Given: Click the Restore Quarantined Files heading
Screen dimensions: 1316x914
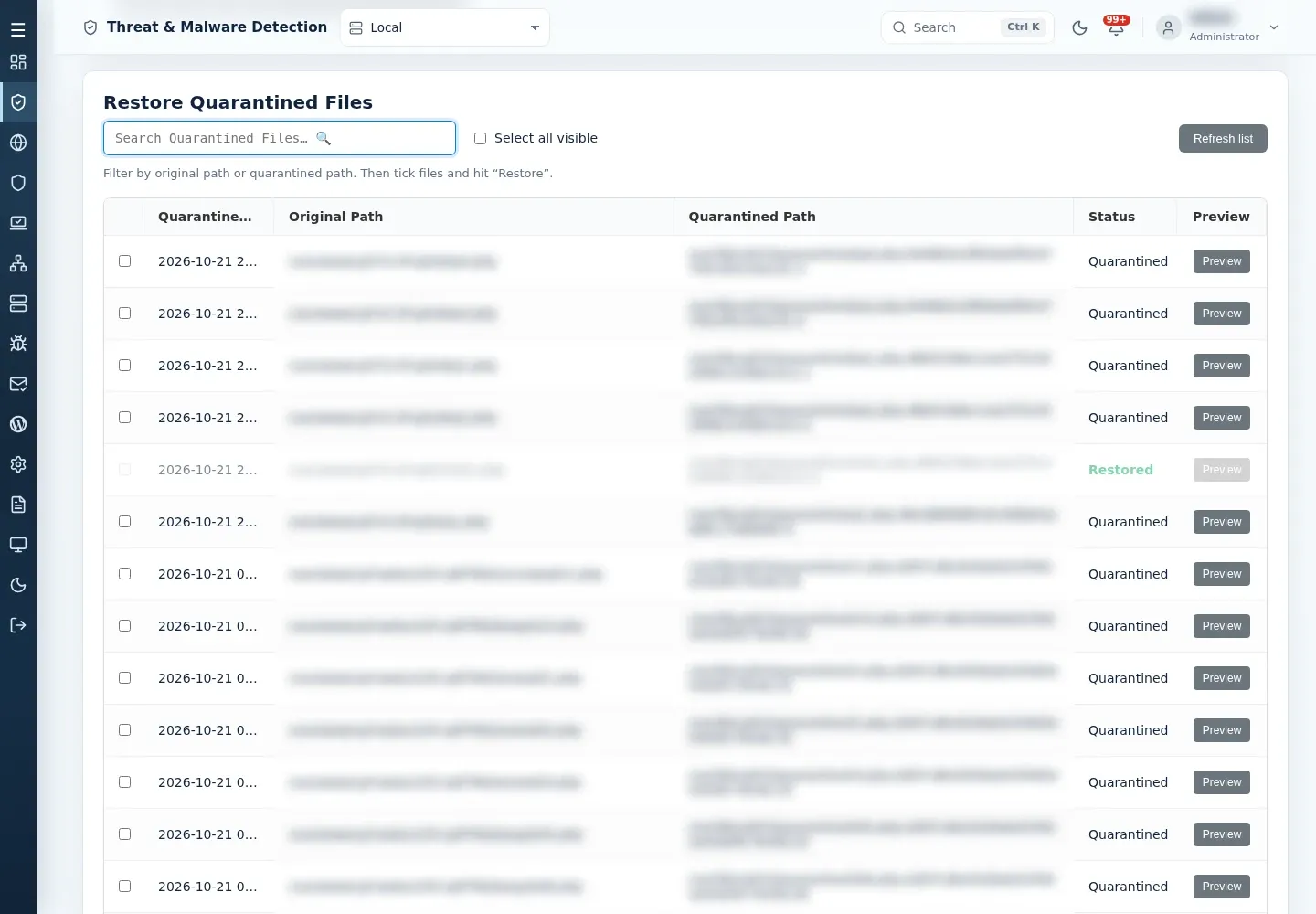Looking at the screenshot, I should 238,102.
